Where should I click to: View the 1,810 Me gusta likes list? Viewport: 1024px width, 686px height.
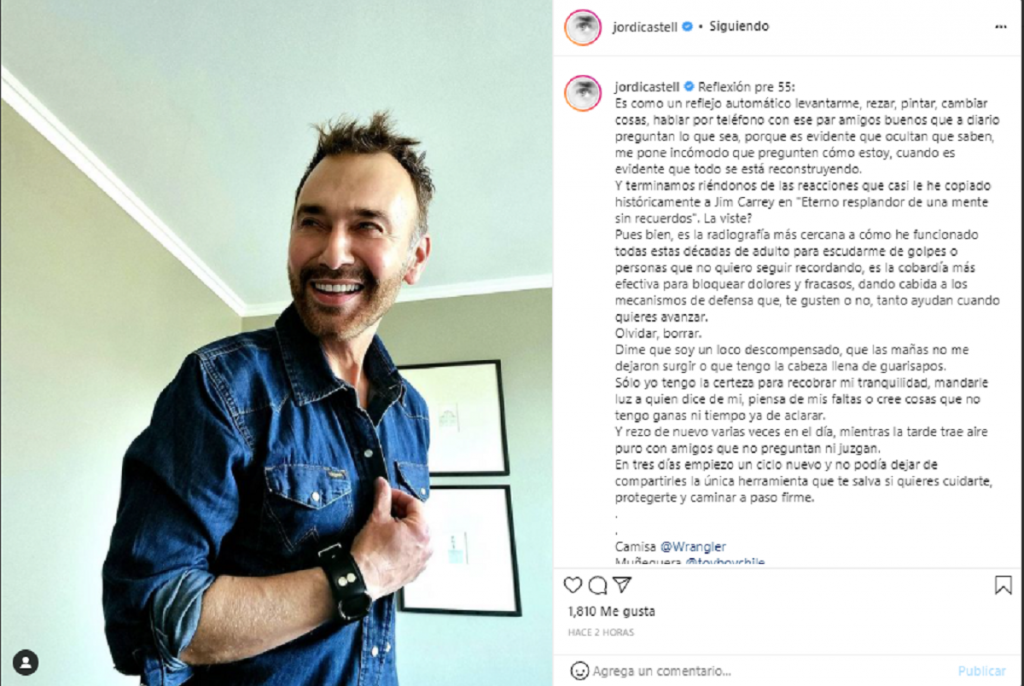click(x=611, y=611)
